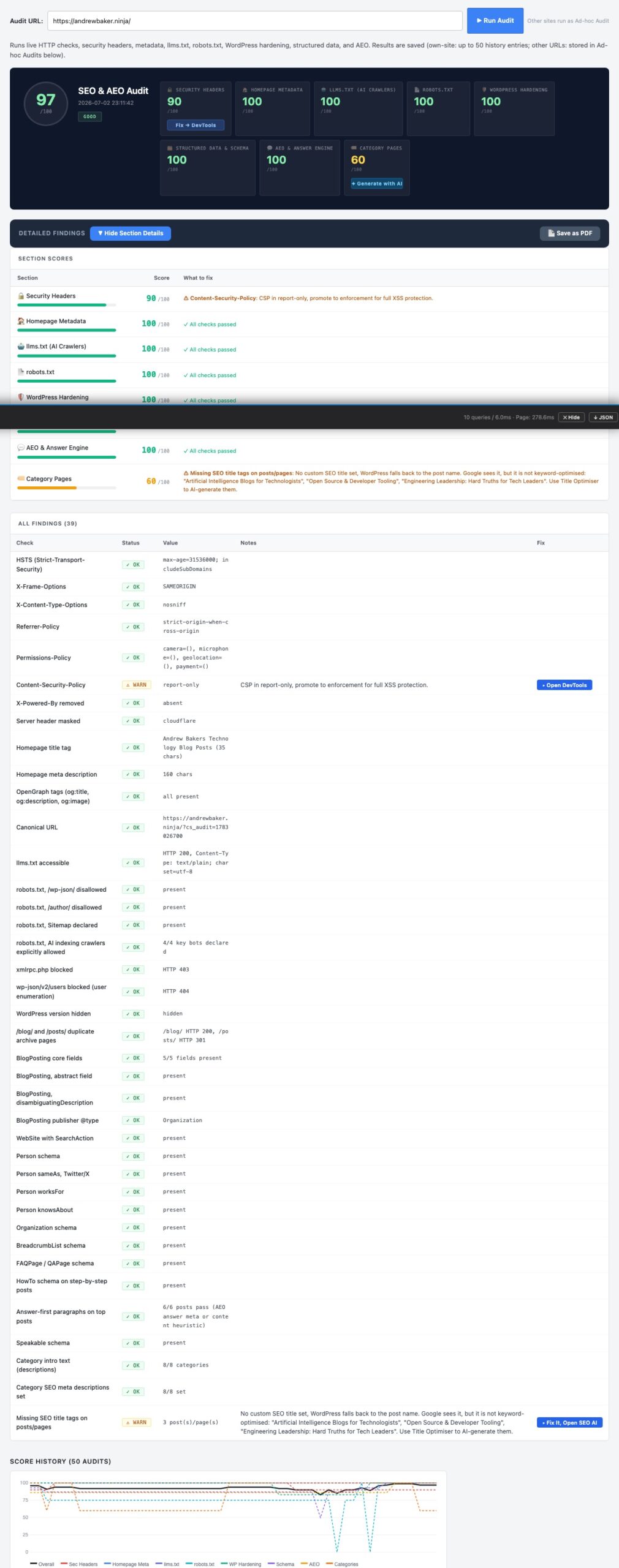Click the lock icon in Security Headers card
The image size is (619, 1568).
(x=170, y=90)
